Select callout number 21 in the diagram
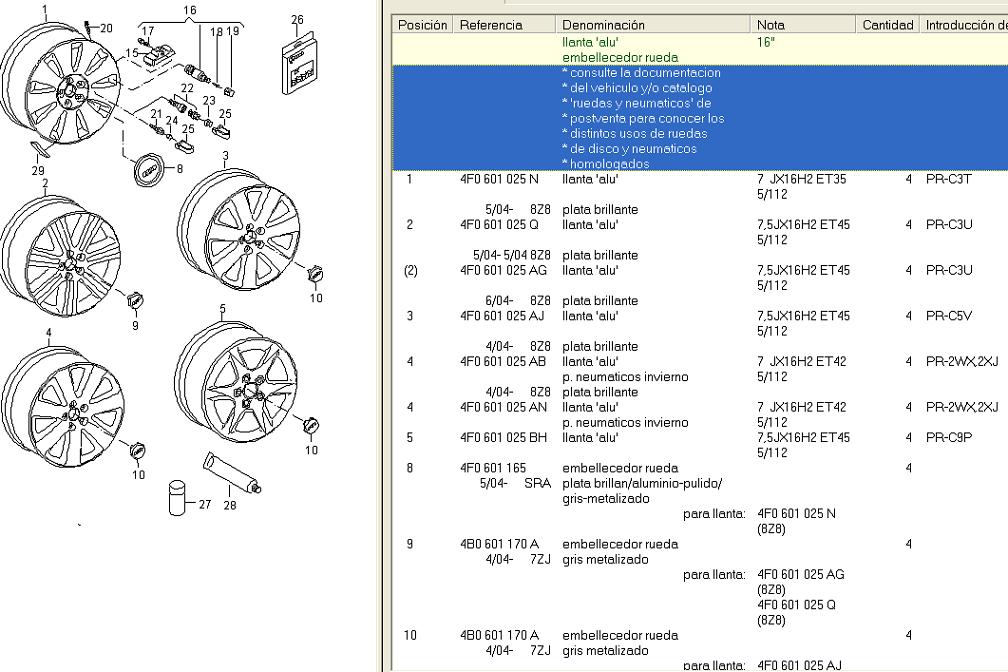 (x=157, y=114)
